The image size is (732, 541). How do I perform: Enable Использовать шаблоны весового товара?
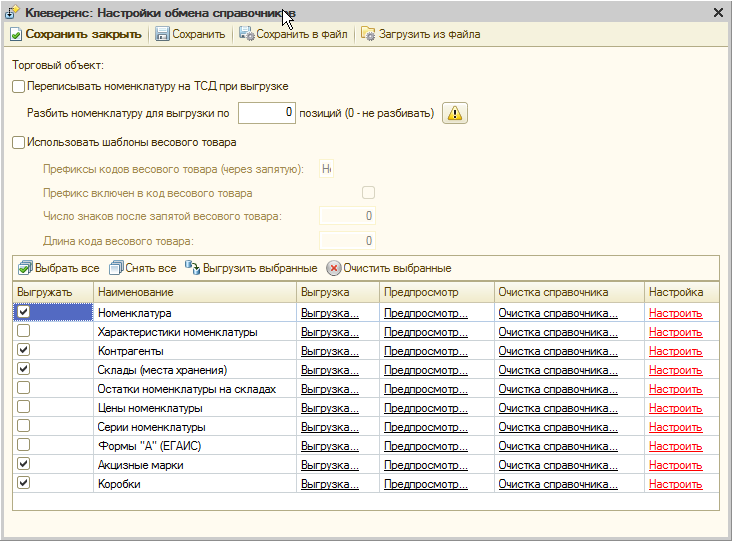pos(18,142)
